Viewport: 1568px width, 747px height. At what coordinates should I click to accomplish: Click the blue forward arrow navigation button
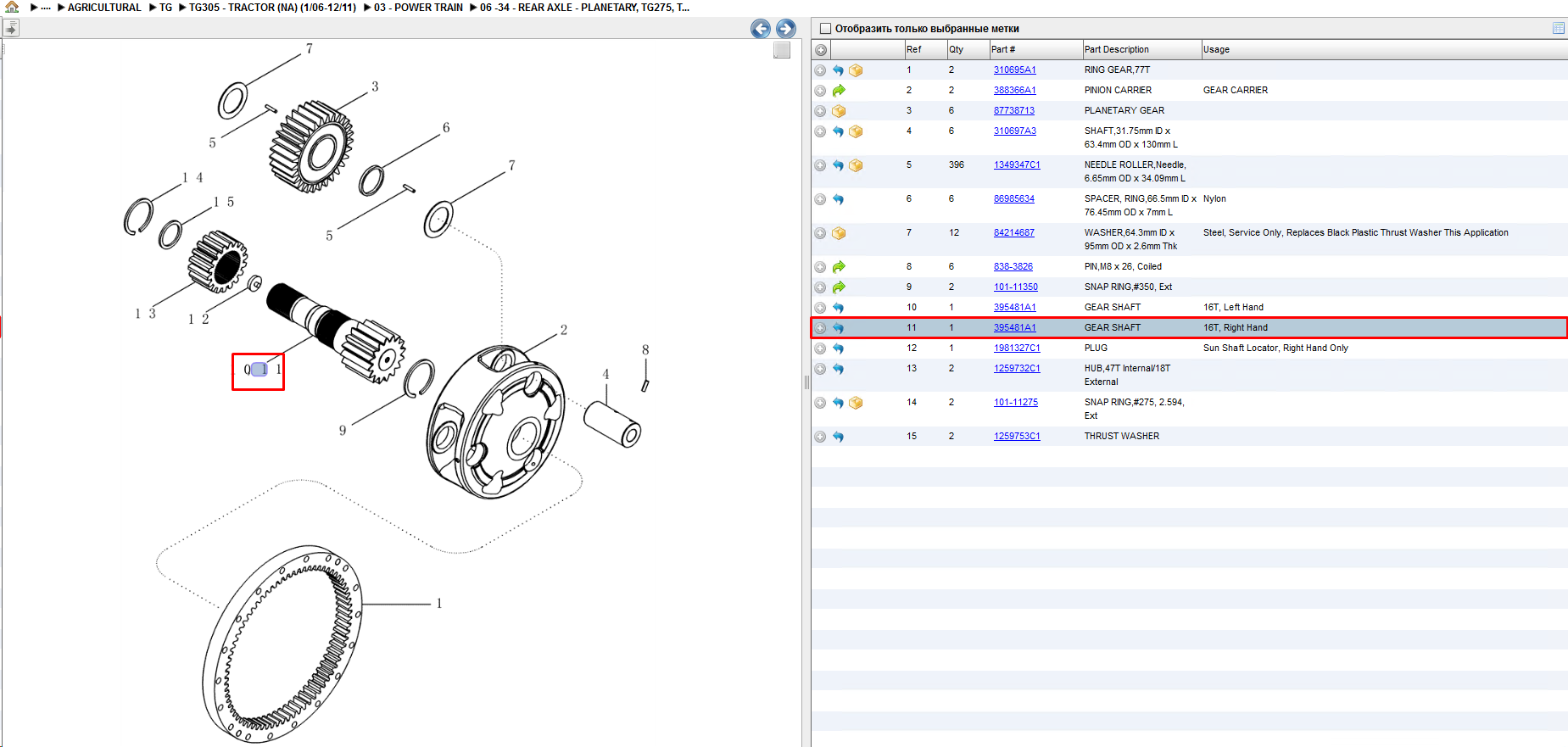(786, 29)
